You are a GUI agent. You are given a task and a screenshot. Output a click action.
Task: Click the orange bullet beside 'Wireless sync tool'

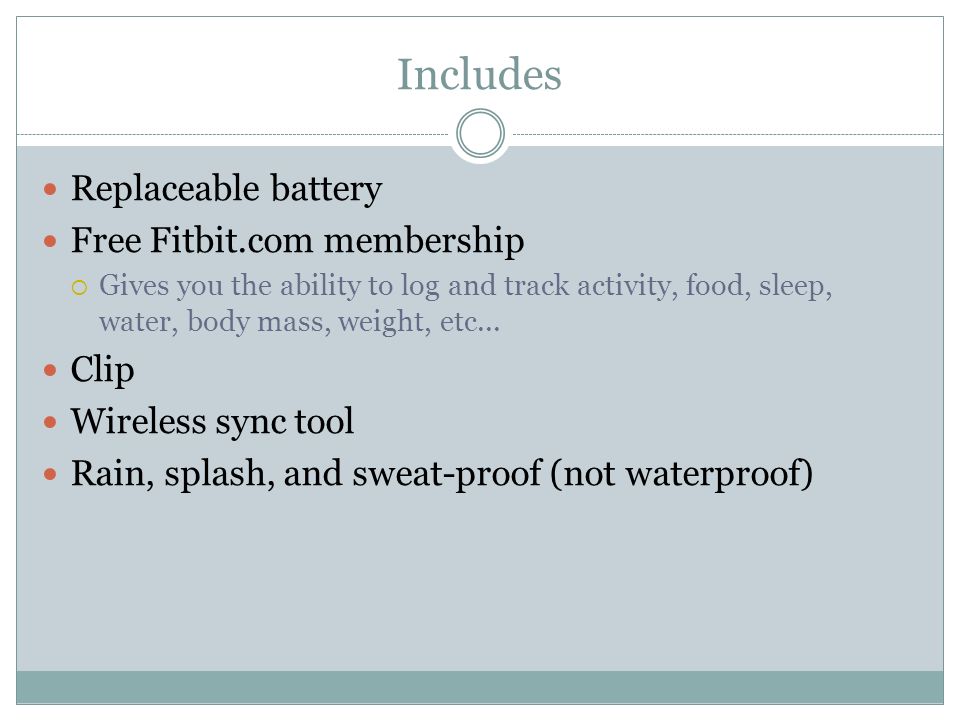[50, 422]
